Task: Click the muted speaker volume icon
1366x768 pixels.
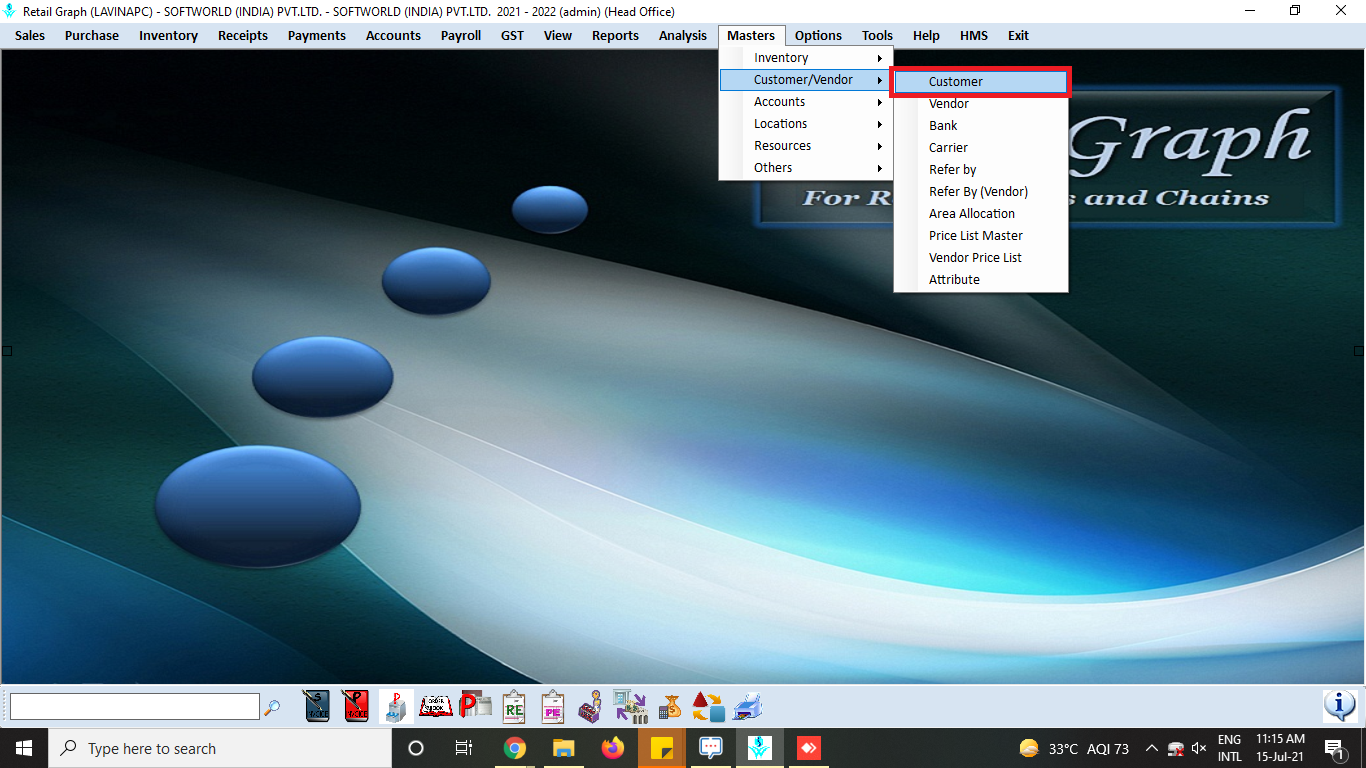Action: click(x=1199, y=748)
